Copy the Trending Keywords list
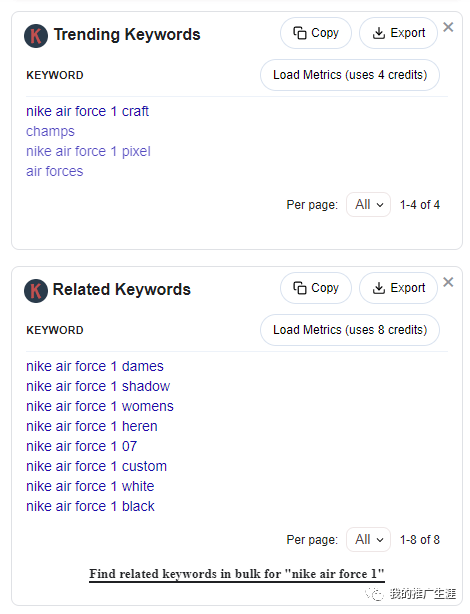Image resolution: width=470 pixels, height=614 pixels. 316,33
